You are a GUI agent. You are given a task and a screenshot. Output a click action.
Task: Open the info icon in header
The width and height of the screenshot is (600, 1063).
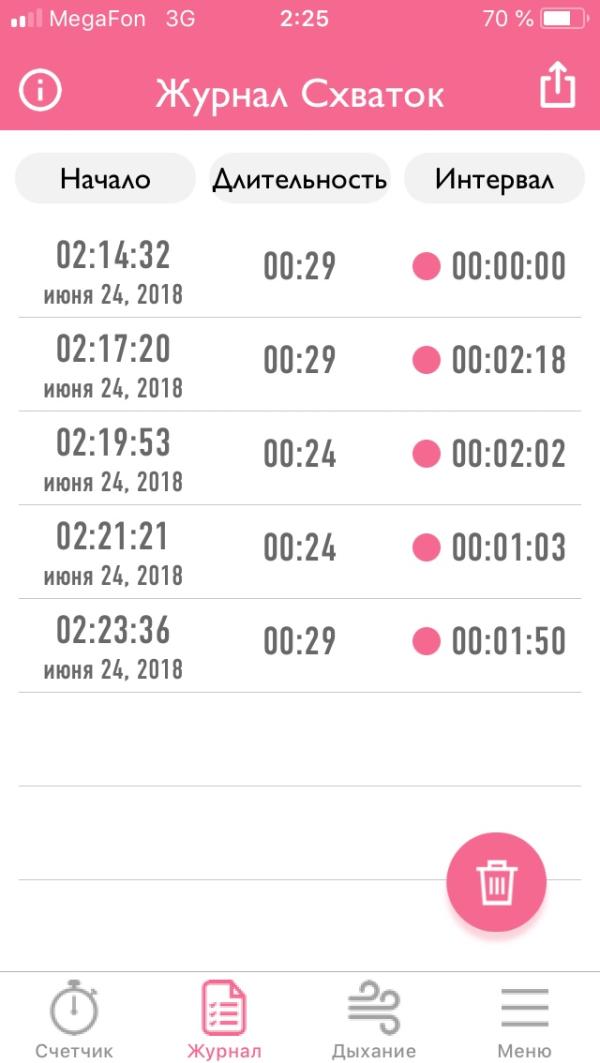pyautogui.click(x=41, y=92)
